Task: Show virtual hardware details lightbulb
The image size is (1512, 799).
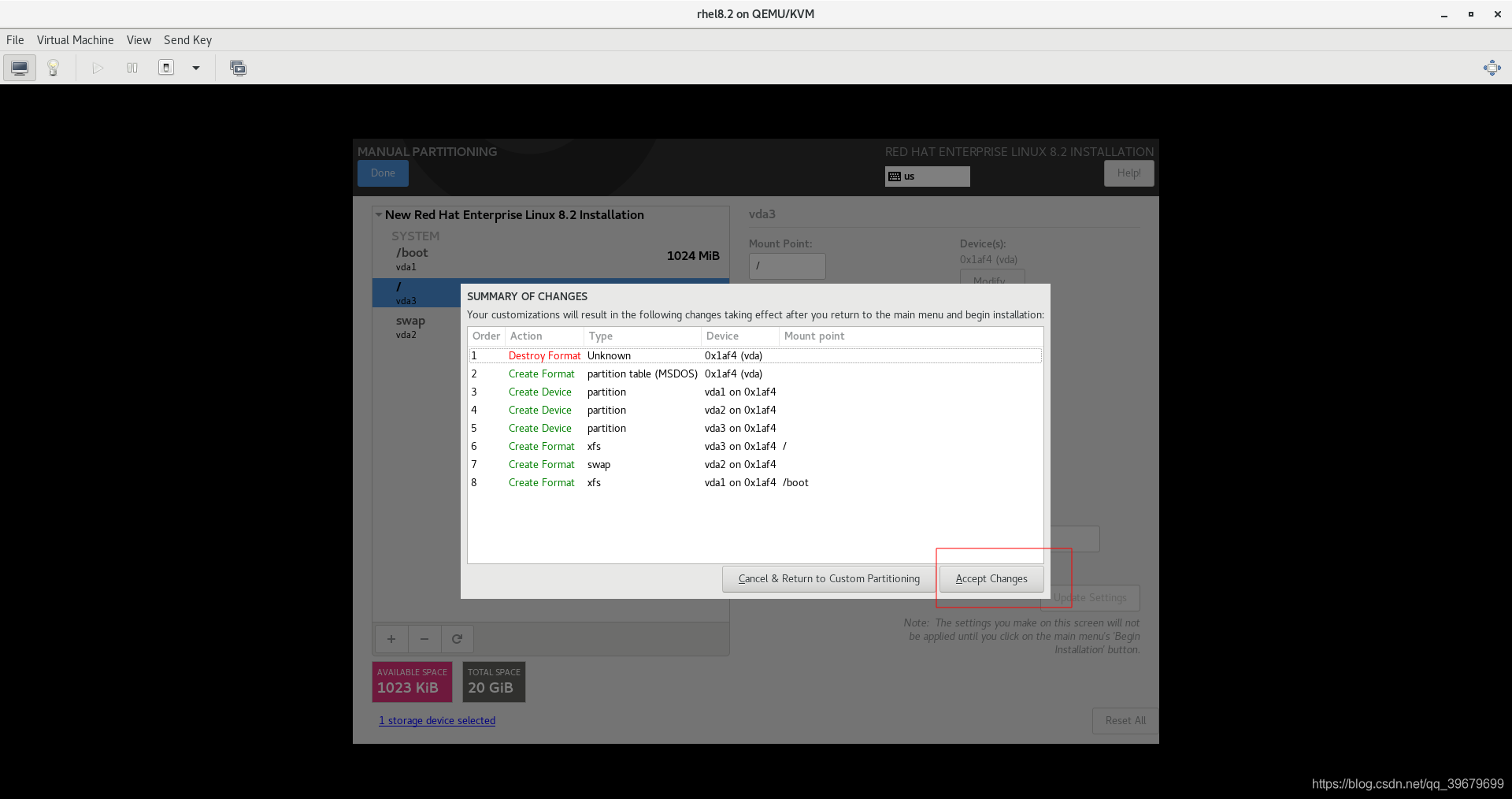Action: coord(54,68)
